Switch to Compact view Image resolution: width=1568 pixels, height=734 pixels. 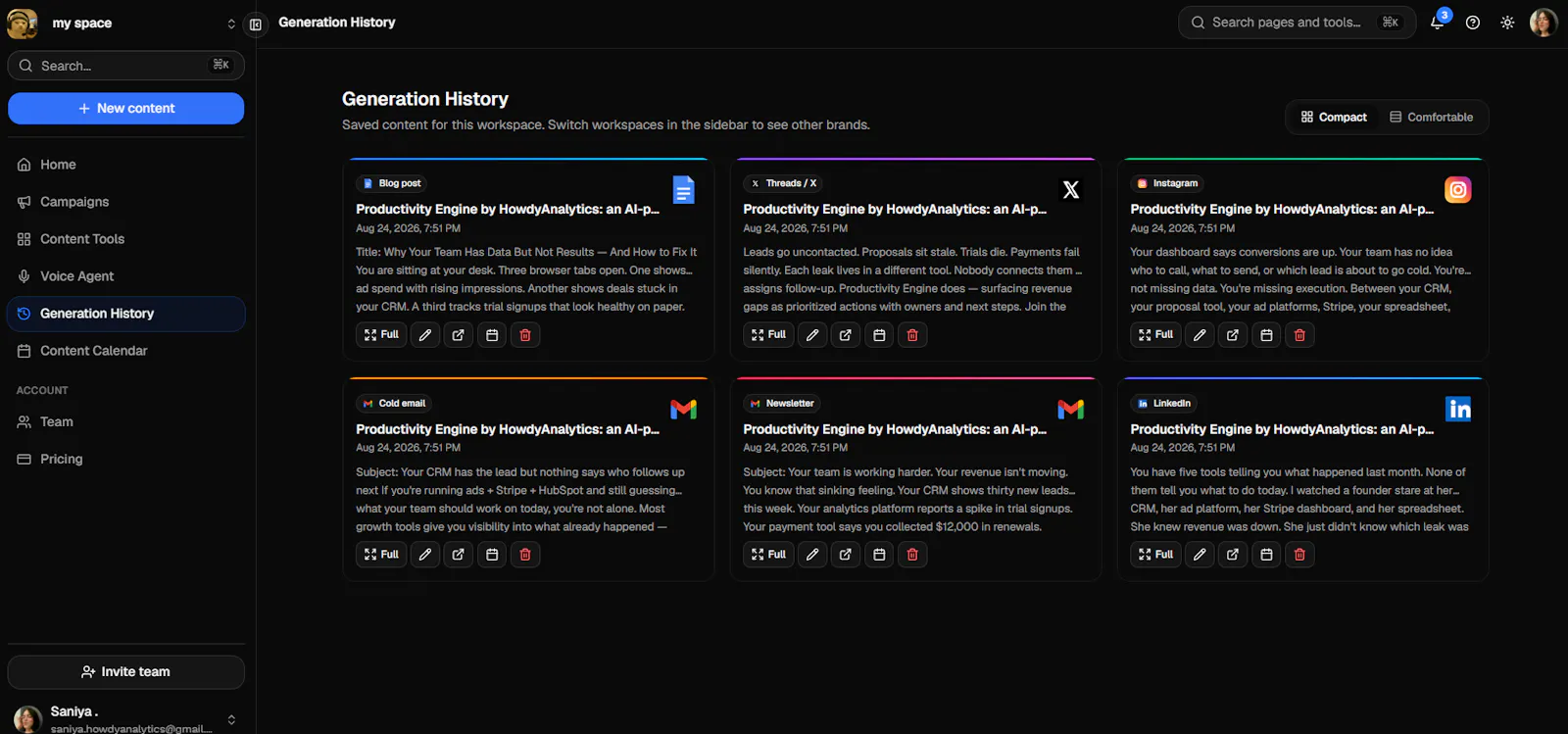point(1334,117)
